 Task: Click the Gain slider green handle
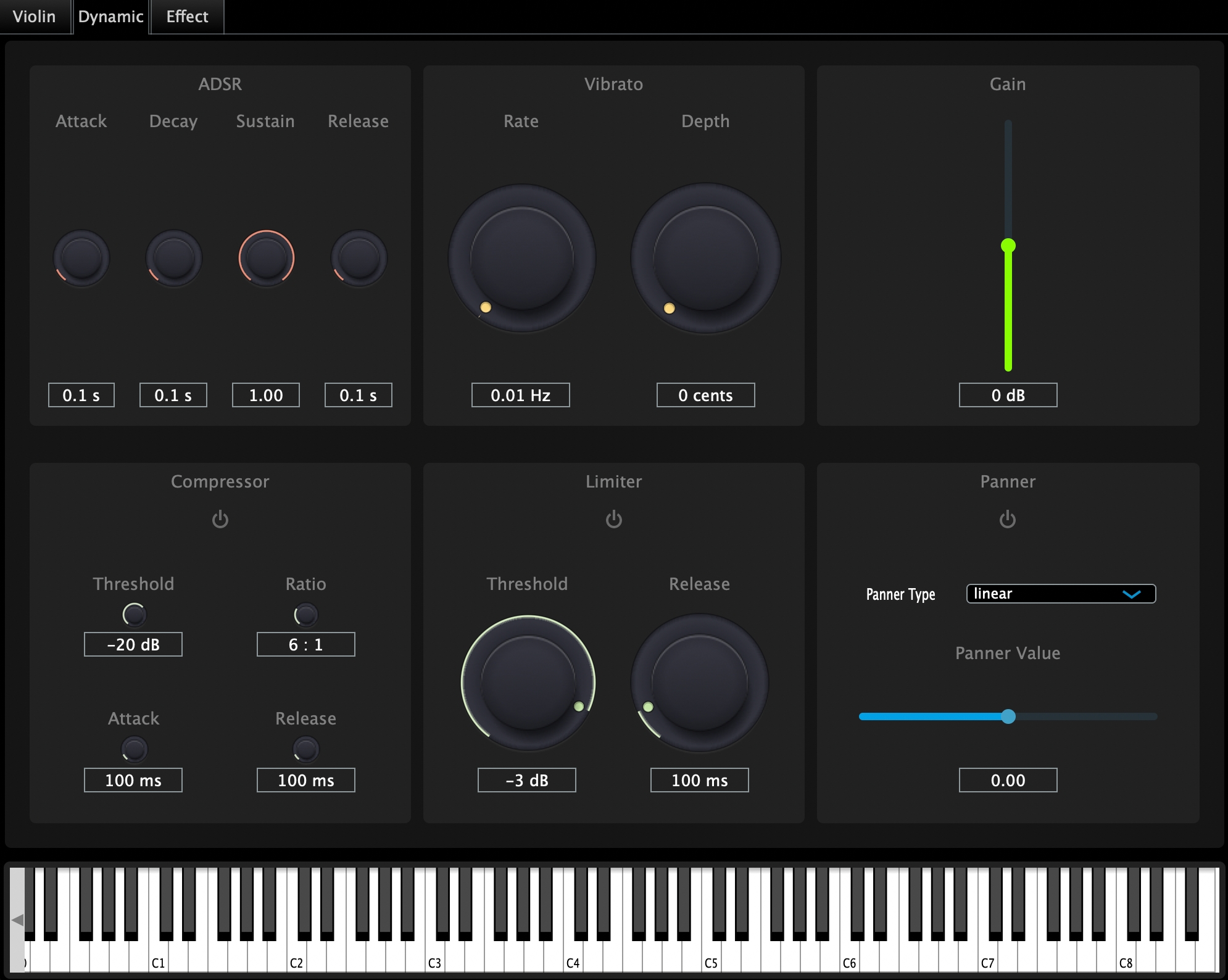pyautogui.click(x=1008, y=246)
